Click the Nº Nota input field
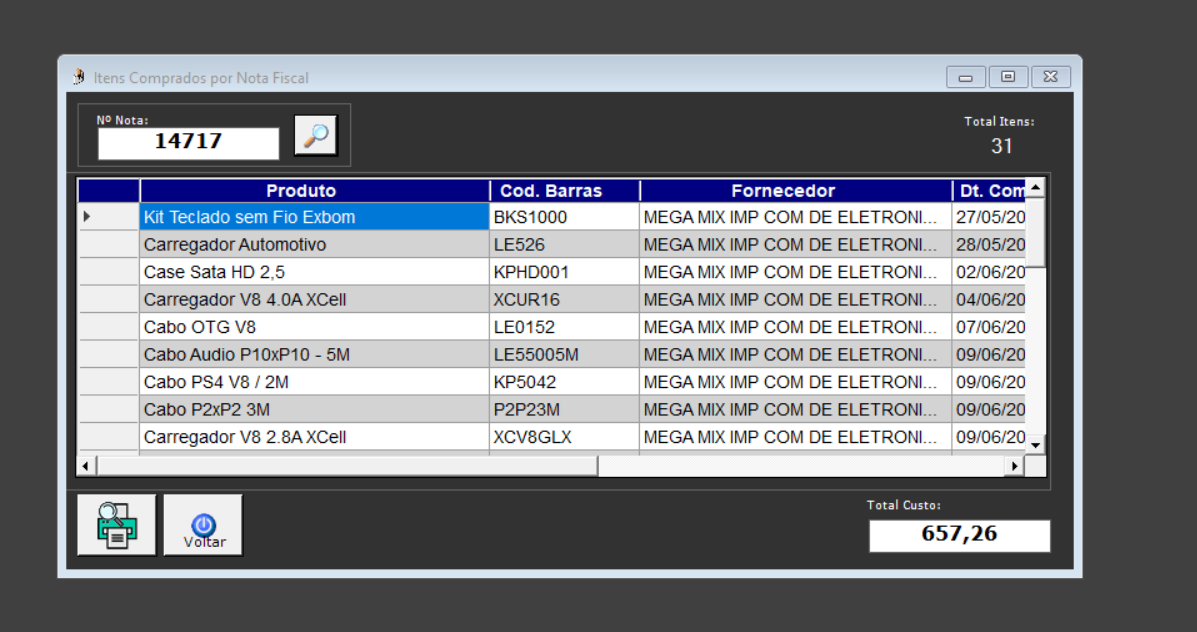Image resolution: width=1197 pixels, height=632 pixels. coord(188,142)
